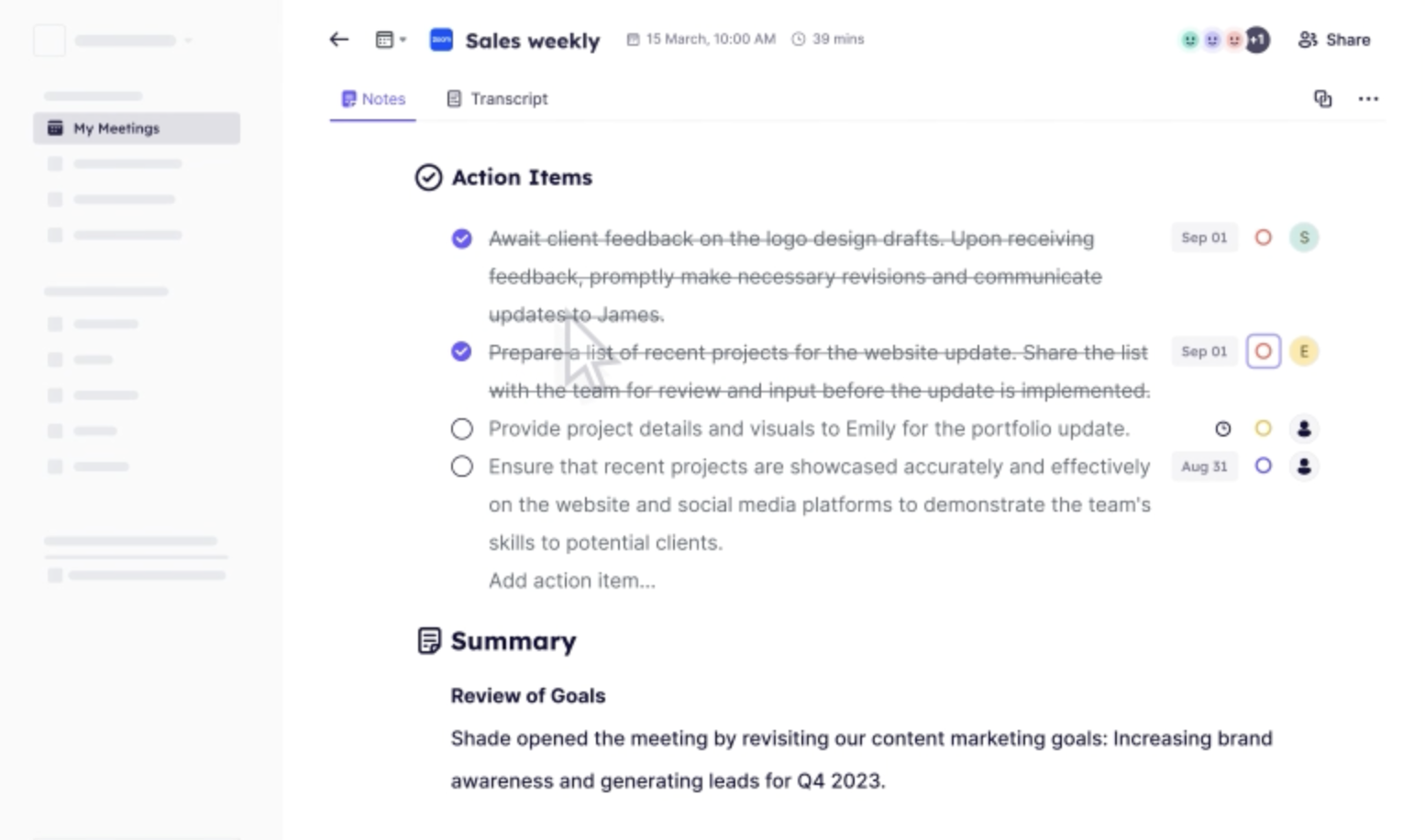Click the red priority circle on the first task
1425x840 pixels.
[x=1263, y=238]
